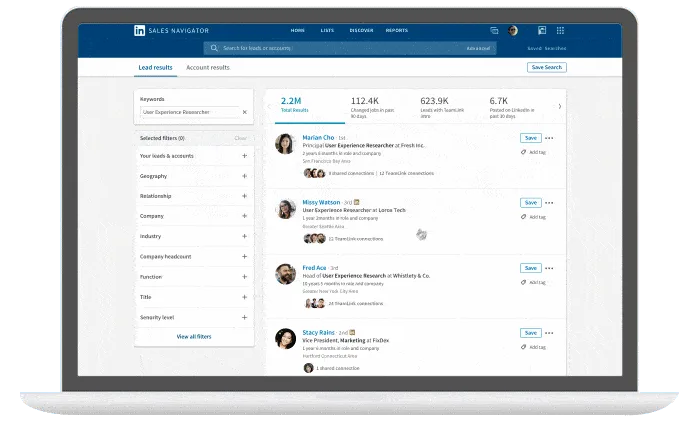View Fred Ace's TeamLink connection avatars
Screen dimensions: 700x431
(x=314, y=304)
